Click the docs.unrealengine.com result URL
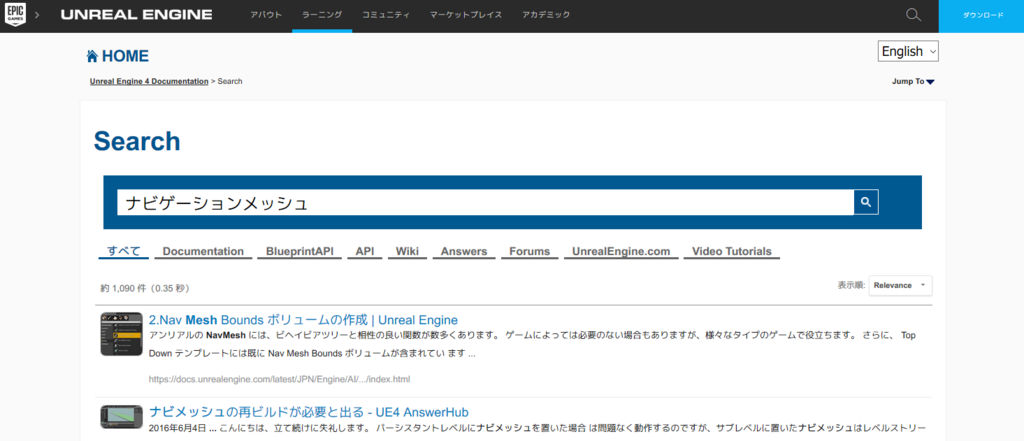This screenshot has height=441, width=1024. click(280, 379)
